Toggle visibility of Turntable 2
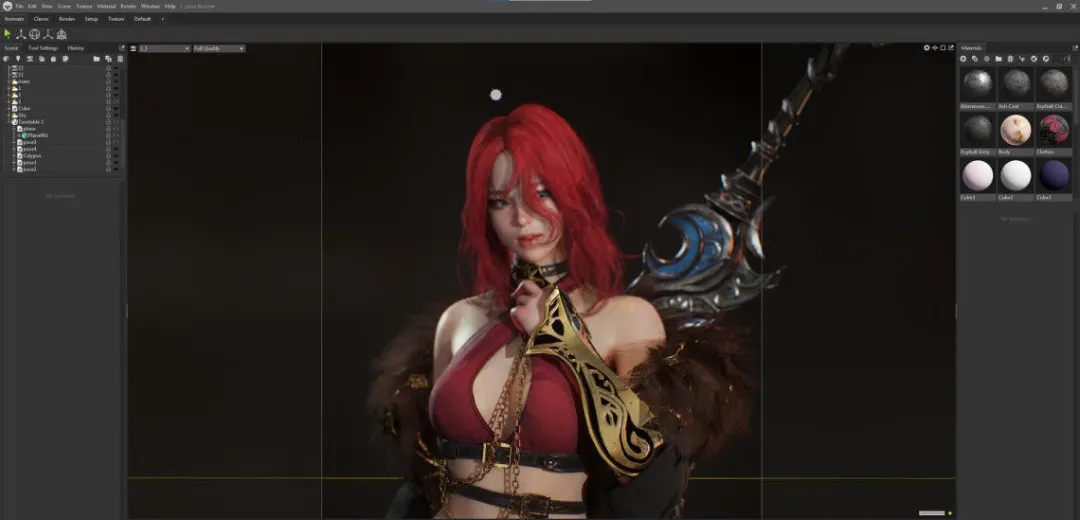The height and width of the screenshot is (520, 1080). pos(116,122)
